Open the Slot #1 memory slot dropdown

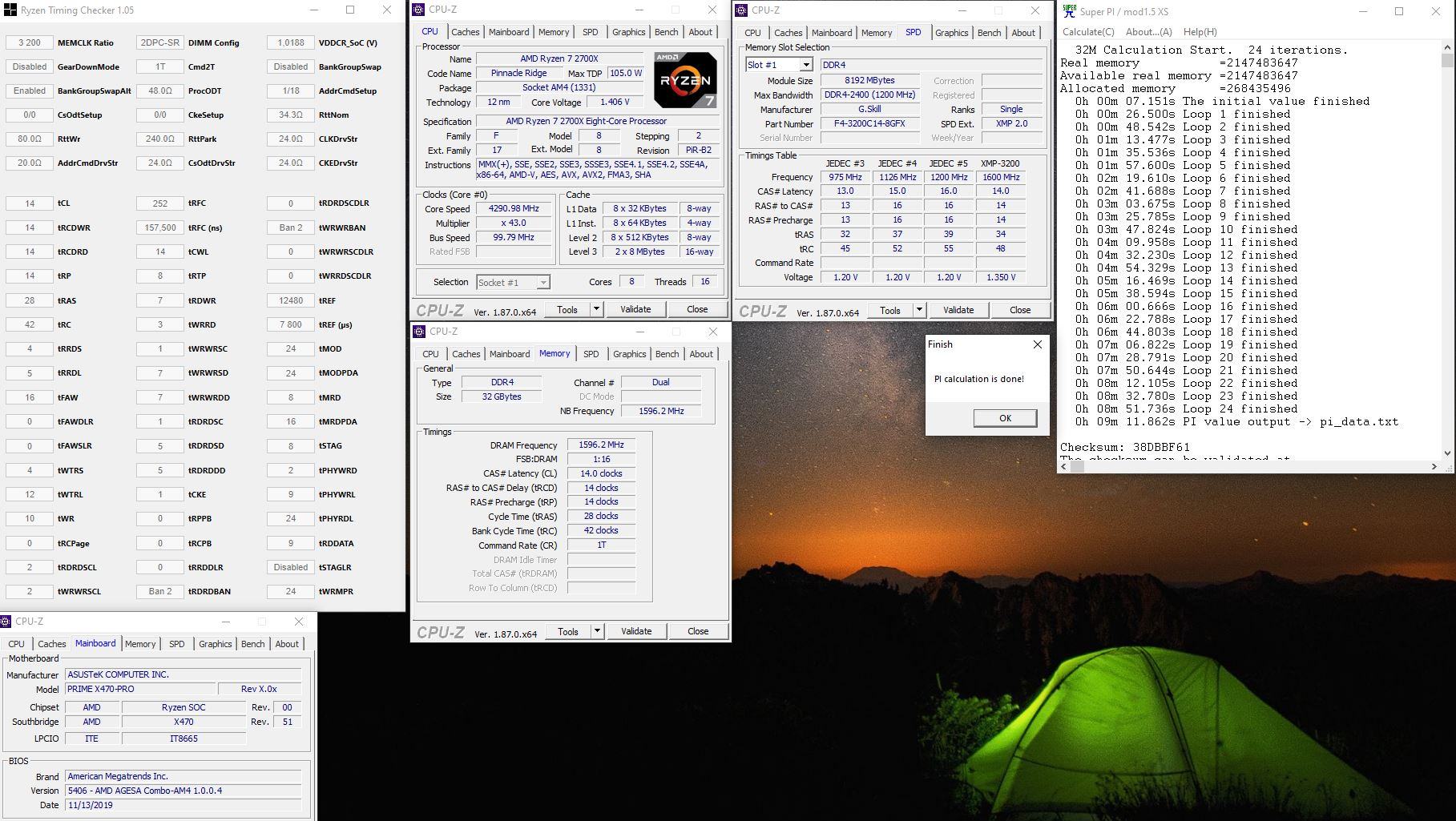[806, 65]
